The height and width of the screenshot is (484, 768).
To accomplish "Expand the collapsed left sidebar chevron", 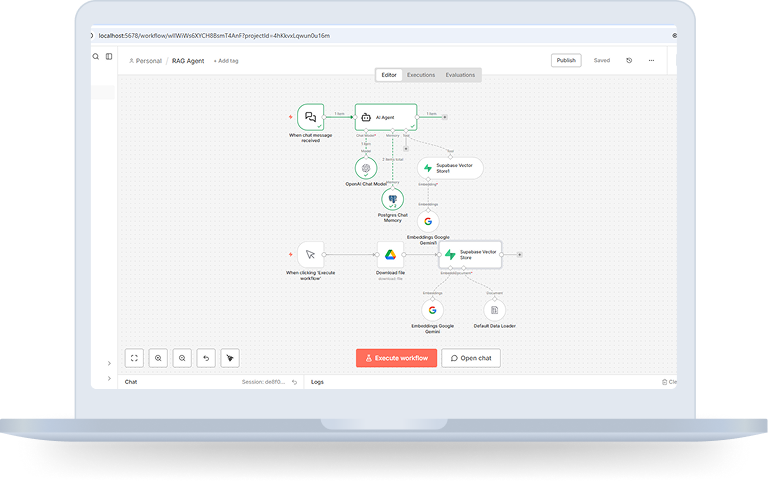I will (109, 363).
